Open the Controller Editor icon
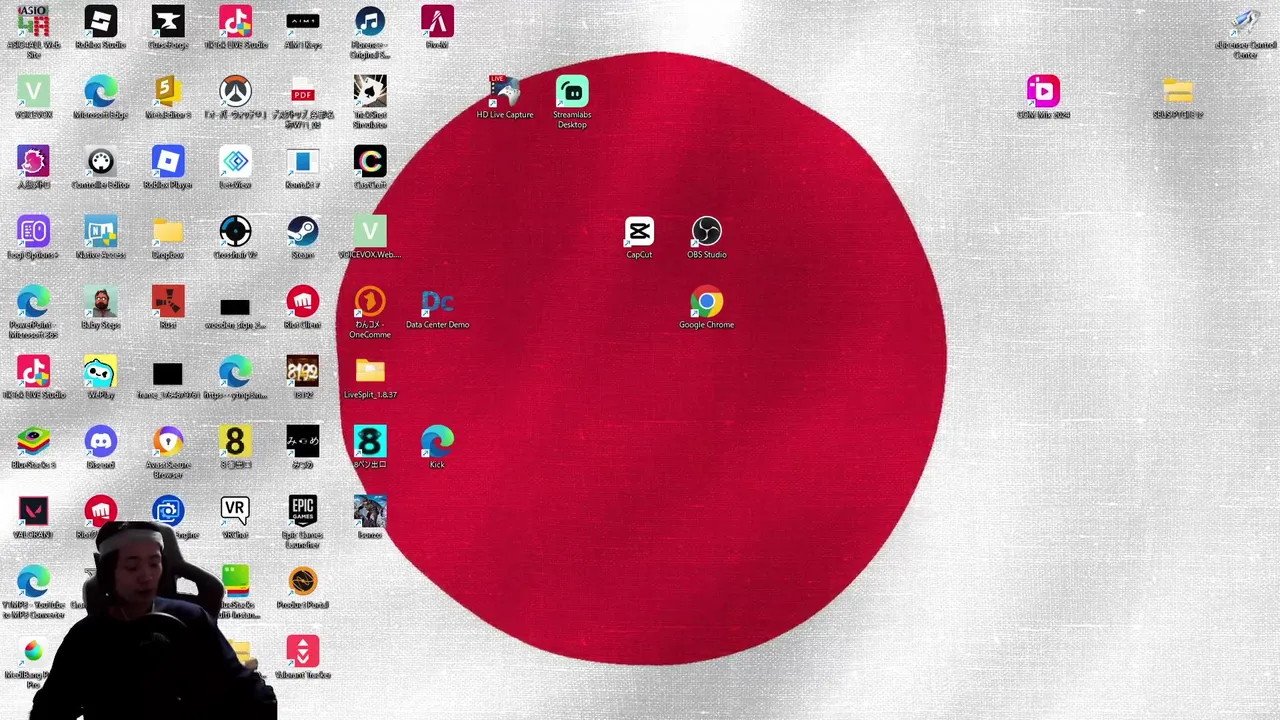This screenshot has height=720, width=1280. [x=100, y=162]
